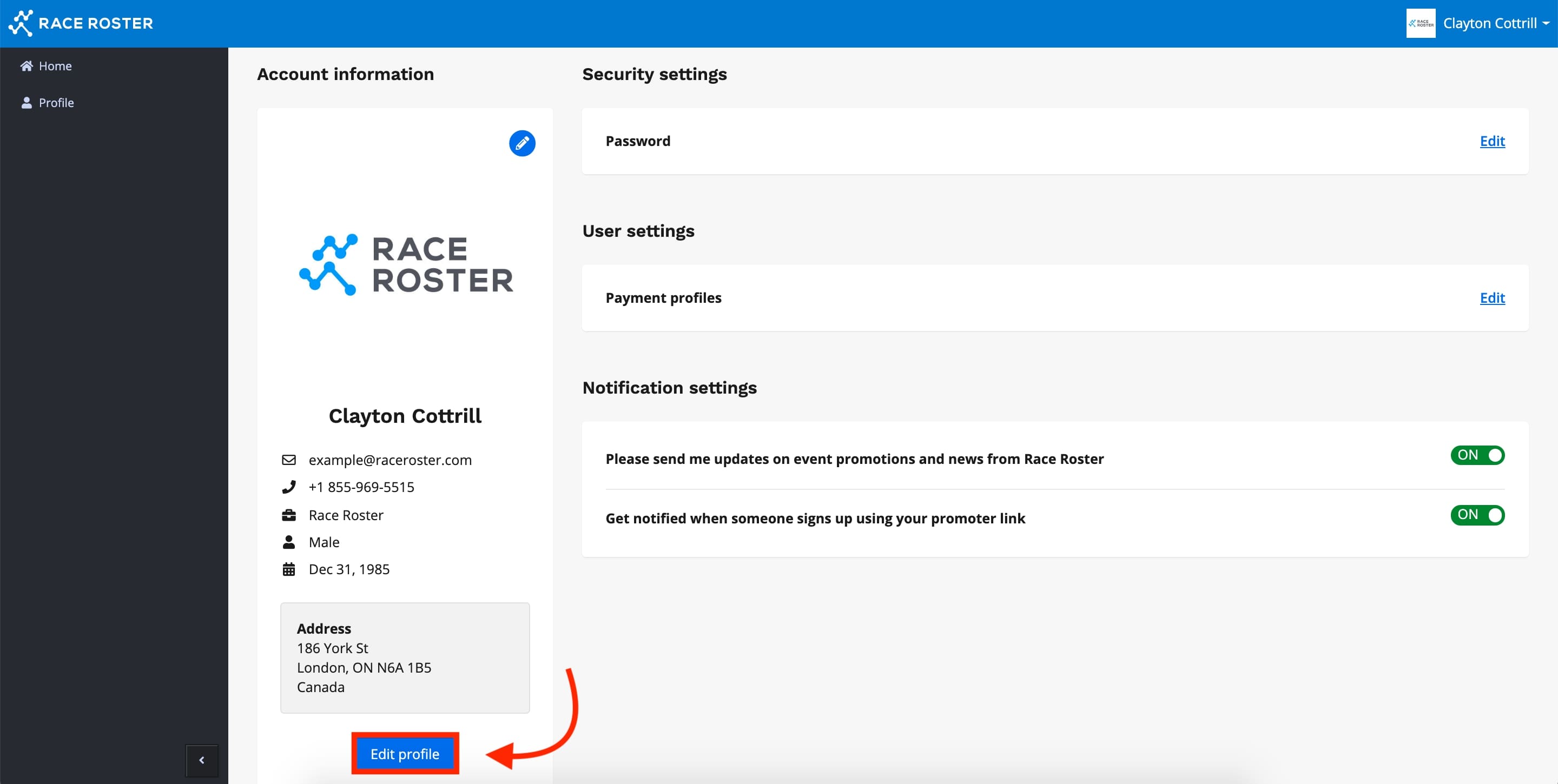Click the phone icon on profile
This screenshot has width=1558, height=784.
tap(289, 487)
